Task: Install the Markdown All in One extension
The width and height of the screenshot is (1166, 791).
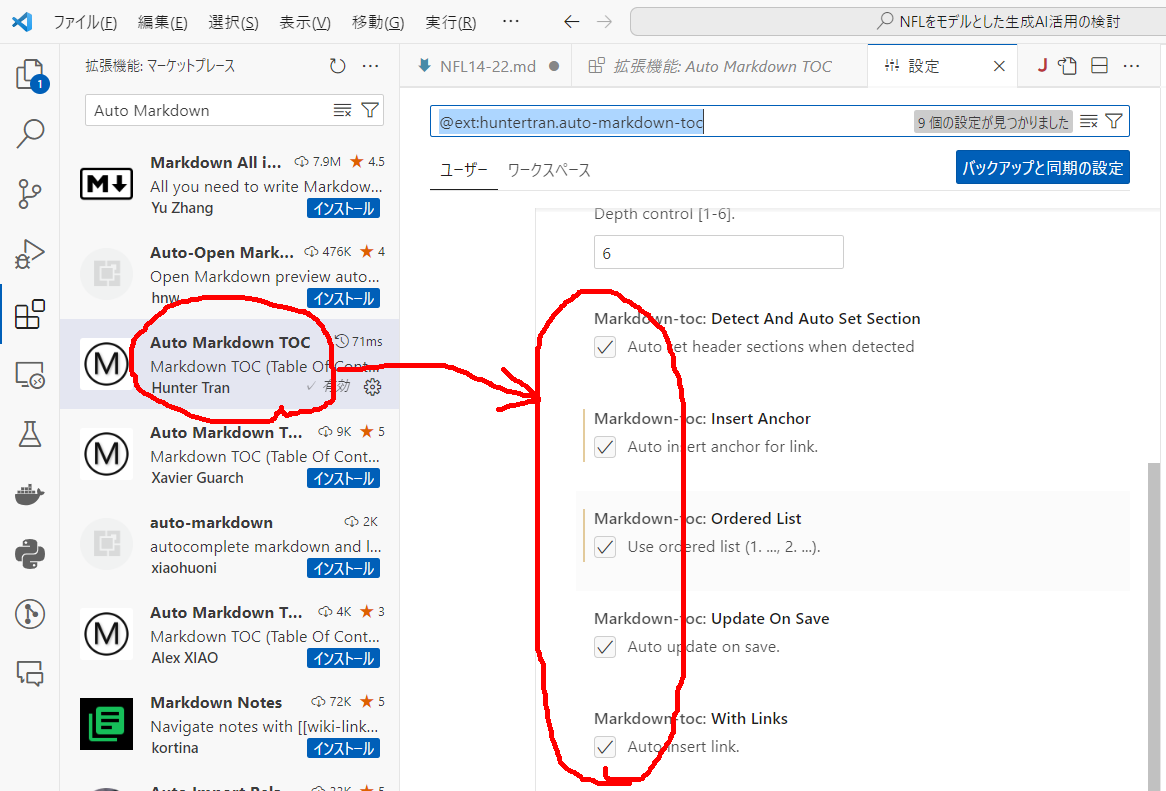Action: pyautogui.click(x=343, y=209)
